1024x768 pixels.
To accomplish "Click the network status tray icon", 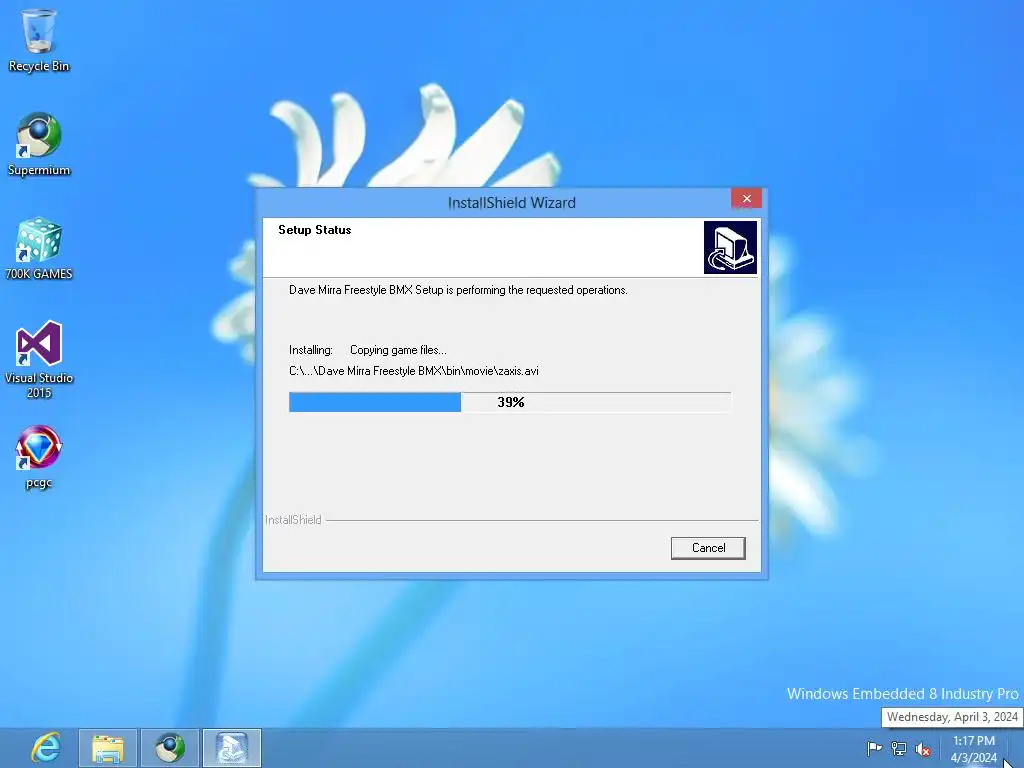I will [x=899, y=748].
